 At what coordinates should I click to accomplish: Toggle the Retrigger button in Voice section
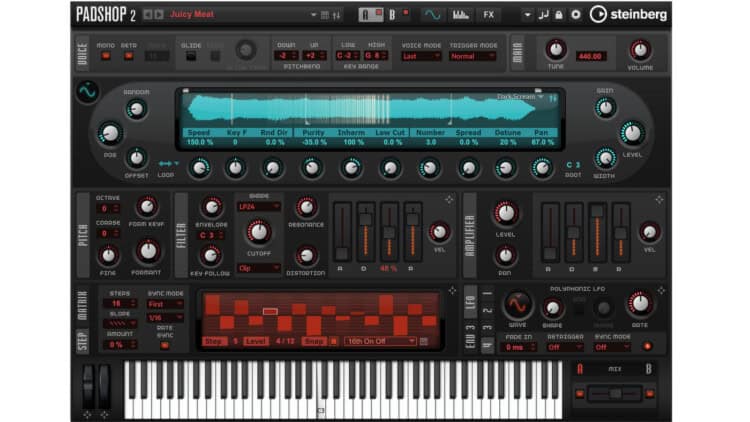[128, 56]
